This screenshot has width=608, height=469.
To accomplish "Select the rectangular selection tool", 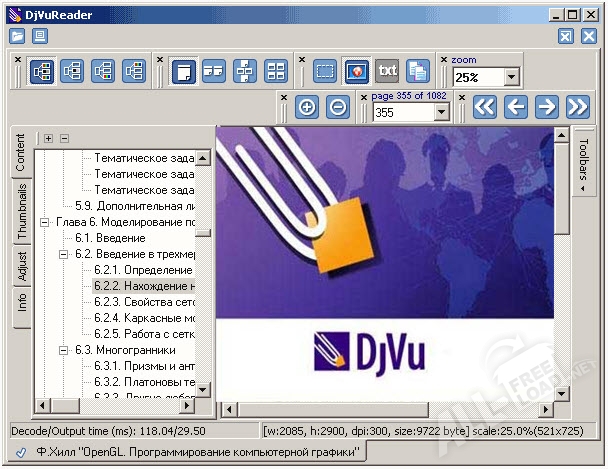I will coord(325,71).
